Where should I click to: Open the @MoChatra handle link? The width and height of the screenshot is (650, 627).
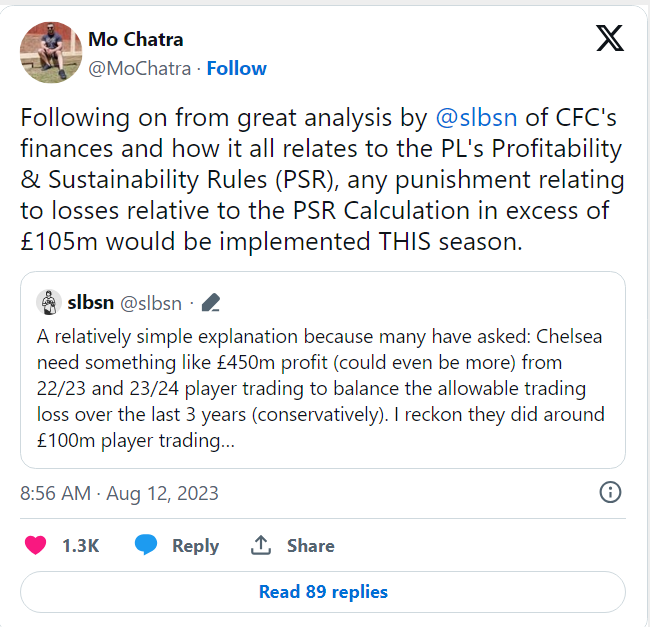point(140,68)
